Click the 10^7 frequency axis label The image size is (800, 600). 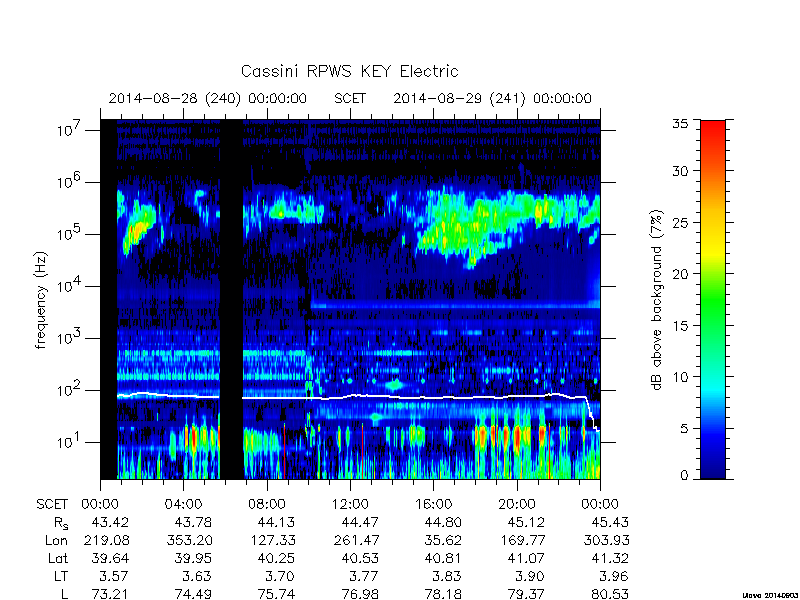[68, 131]
